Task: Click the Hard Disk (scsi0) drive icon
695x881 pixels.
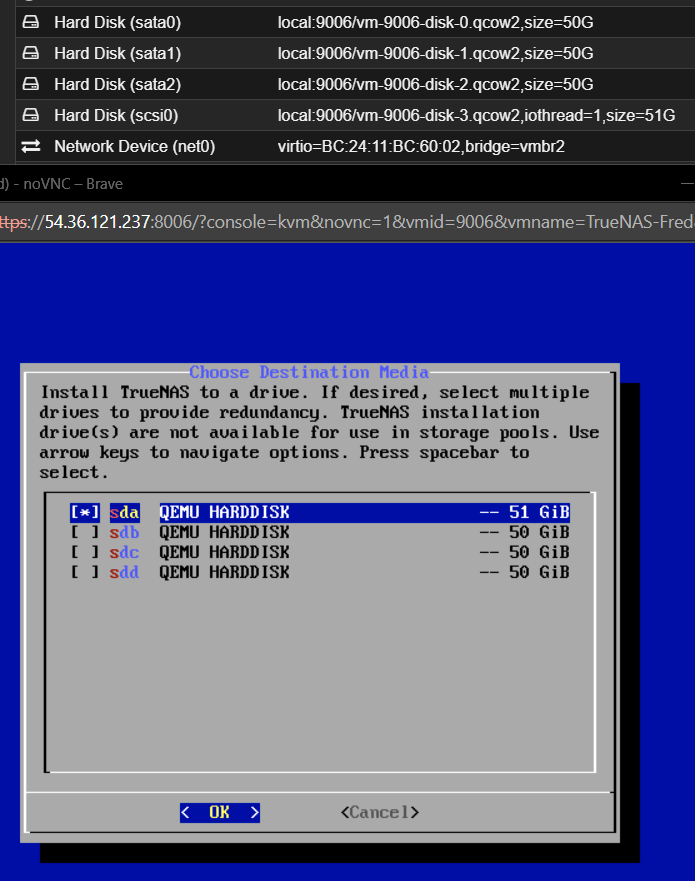Action: coord(31,115)
